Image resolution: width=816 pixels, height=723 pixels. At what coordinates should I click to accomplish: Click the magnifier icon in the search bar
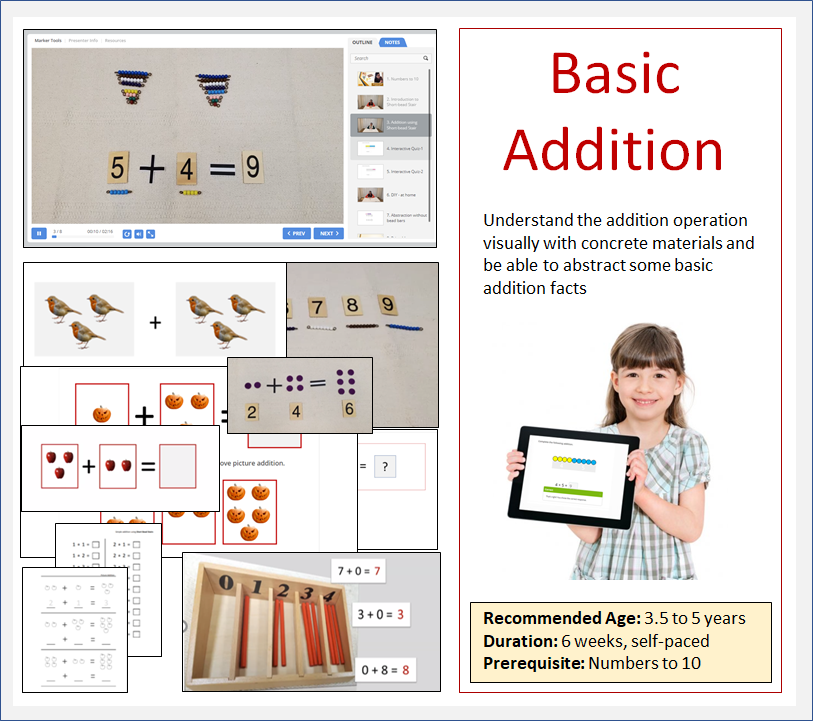pyautogui.click(x=426, y=59)
